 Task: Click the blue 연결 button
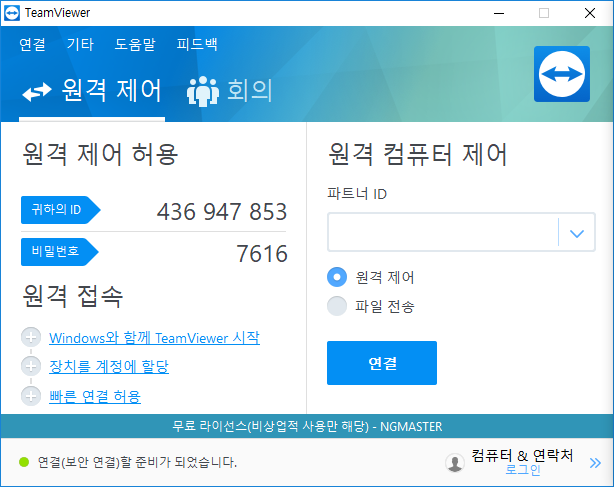point(382,363)
